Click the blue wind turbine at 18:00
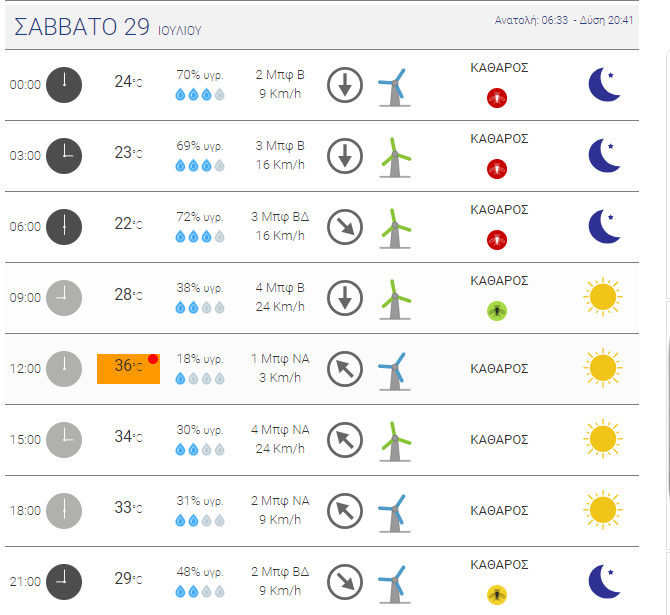The height and width of the screenshot is (615, 670). [394, 513]
